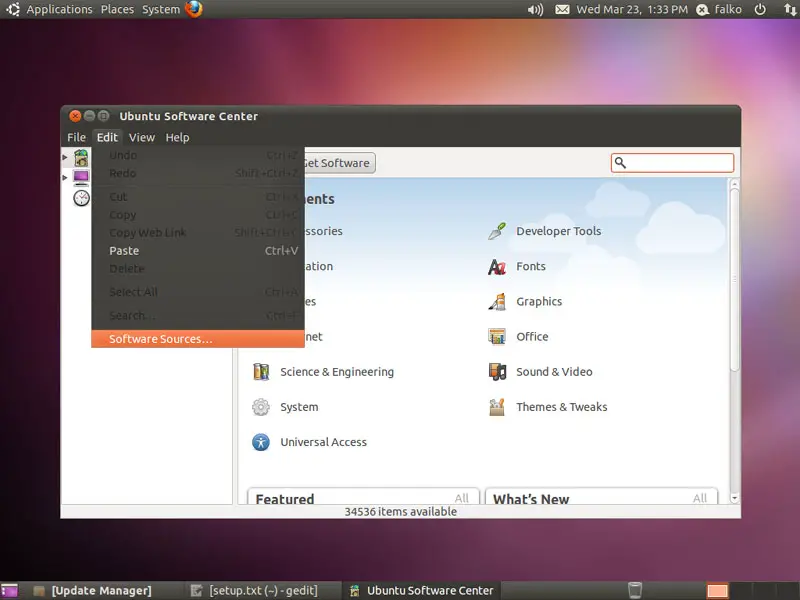
Task: Select the Get Software sidebar icon
Action: pyautogui.click(x=81, y=158)
